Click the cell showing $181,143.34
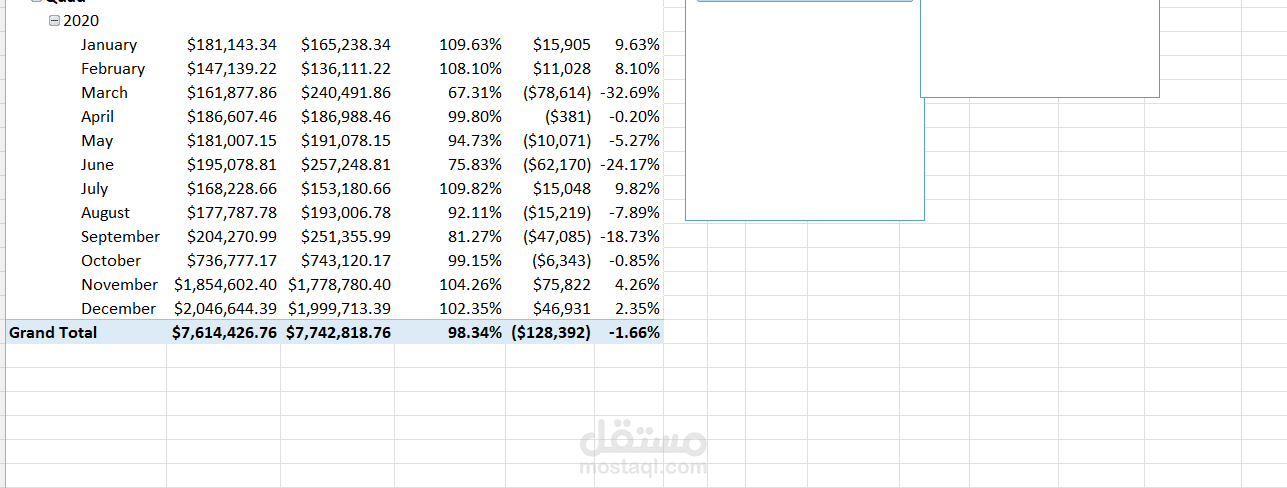 232,45
